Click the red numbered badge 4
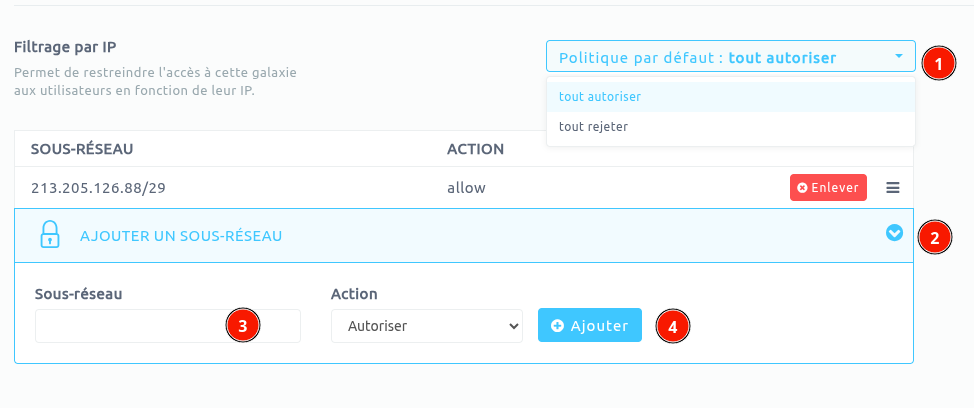 673,326
